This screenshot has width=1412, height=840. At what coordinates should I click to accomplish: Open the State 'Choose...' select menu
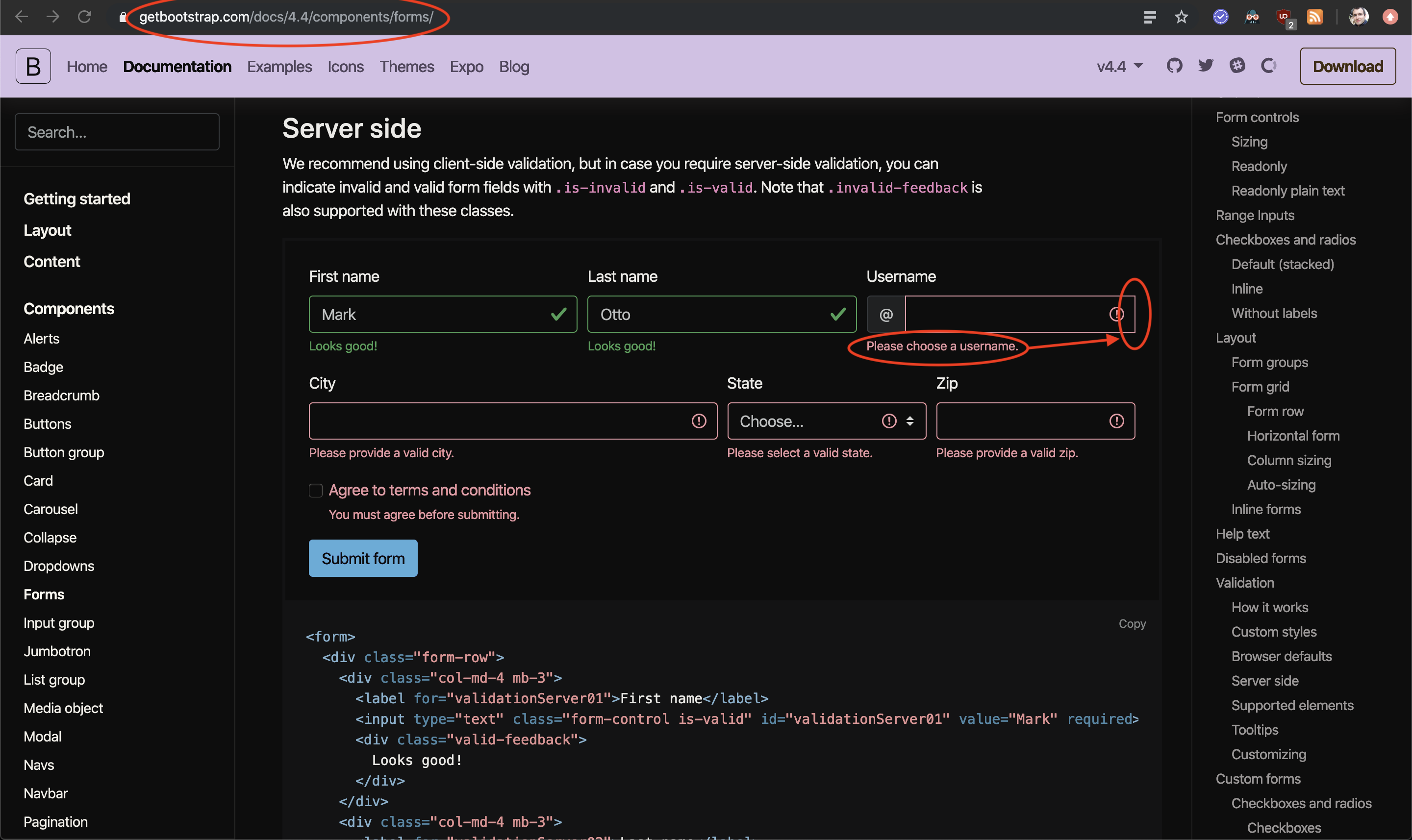click(x=826, y=420)
